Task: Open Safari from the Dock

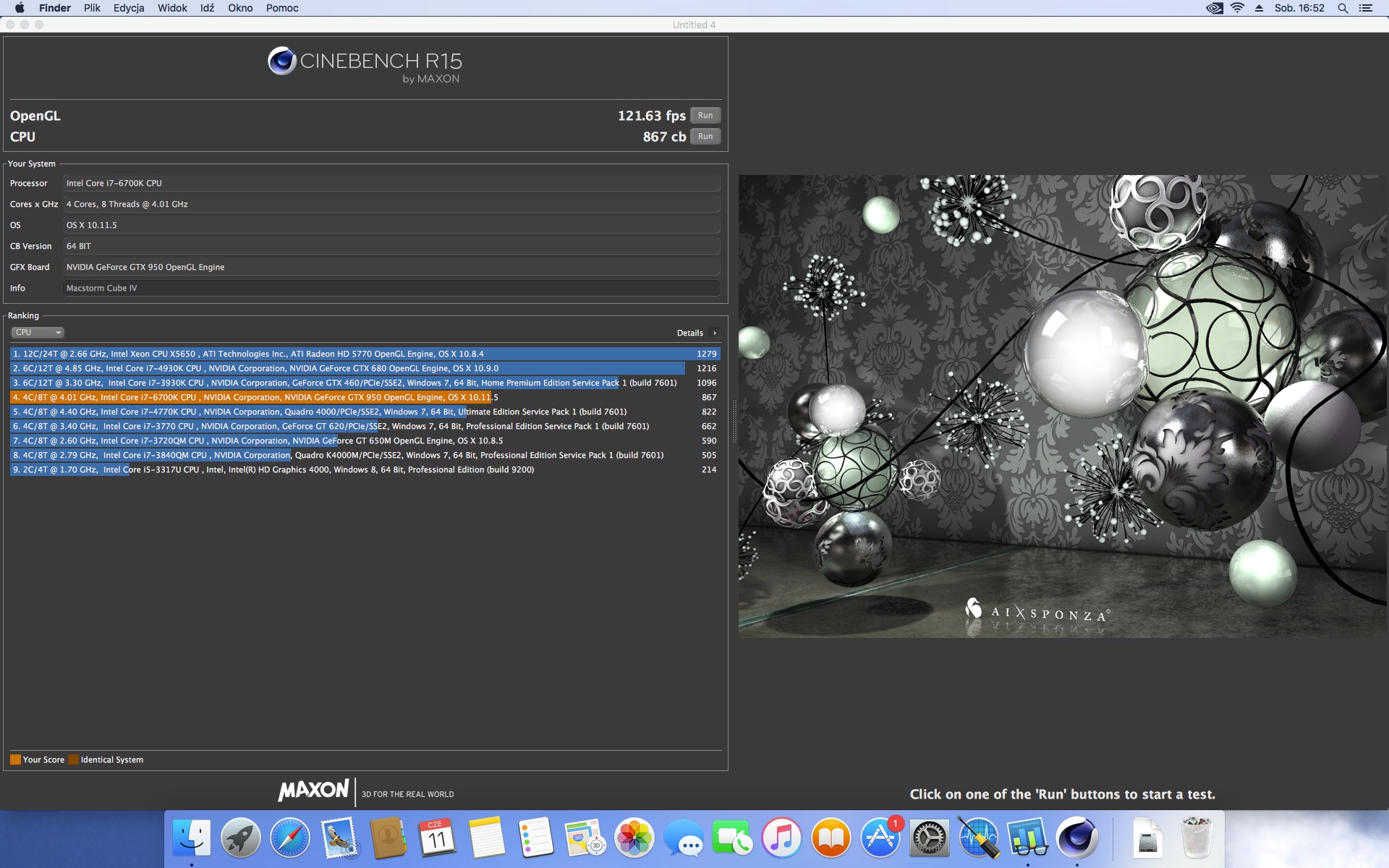Action: tap(289, 838)
